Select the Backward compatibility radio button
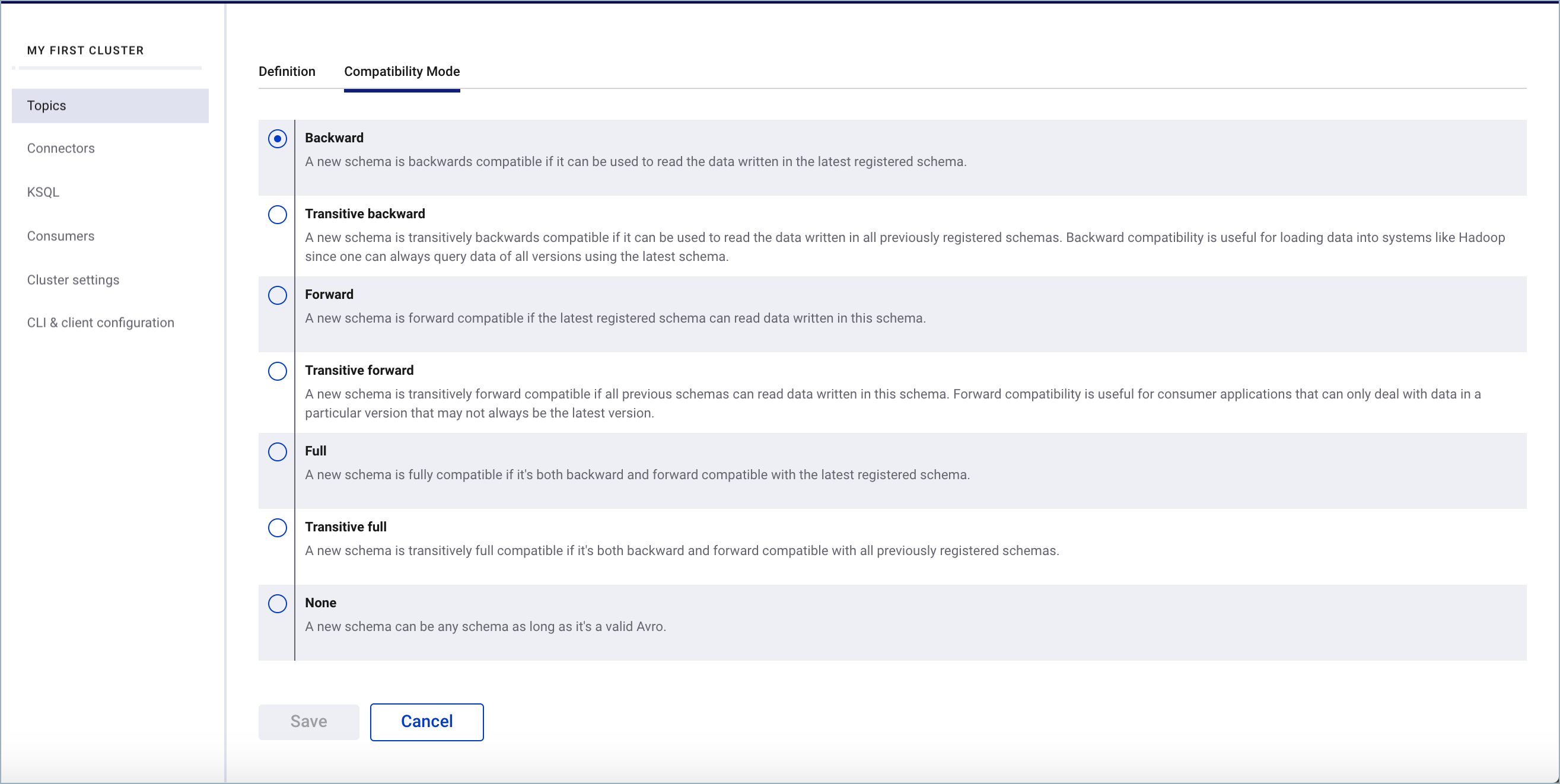The image size is (1560, 784). pos(278,137)
